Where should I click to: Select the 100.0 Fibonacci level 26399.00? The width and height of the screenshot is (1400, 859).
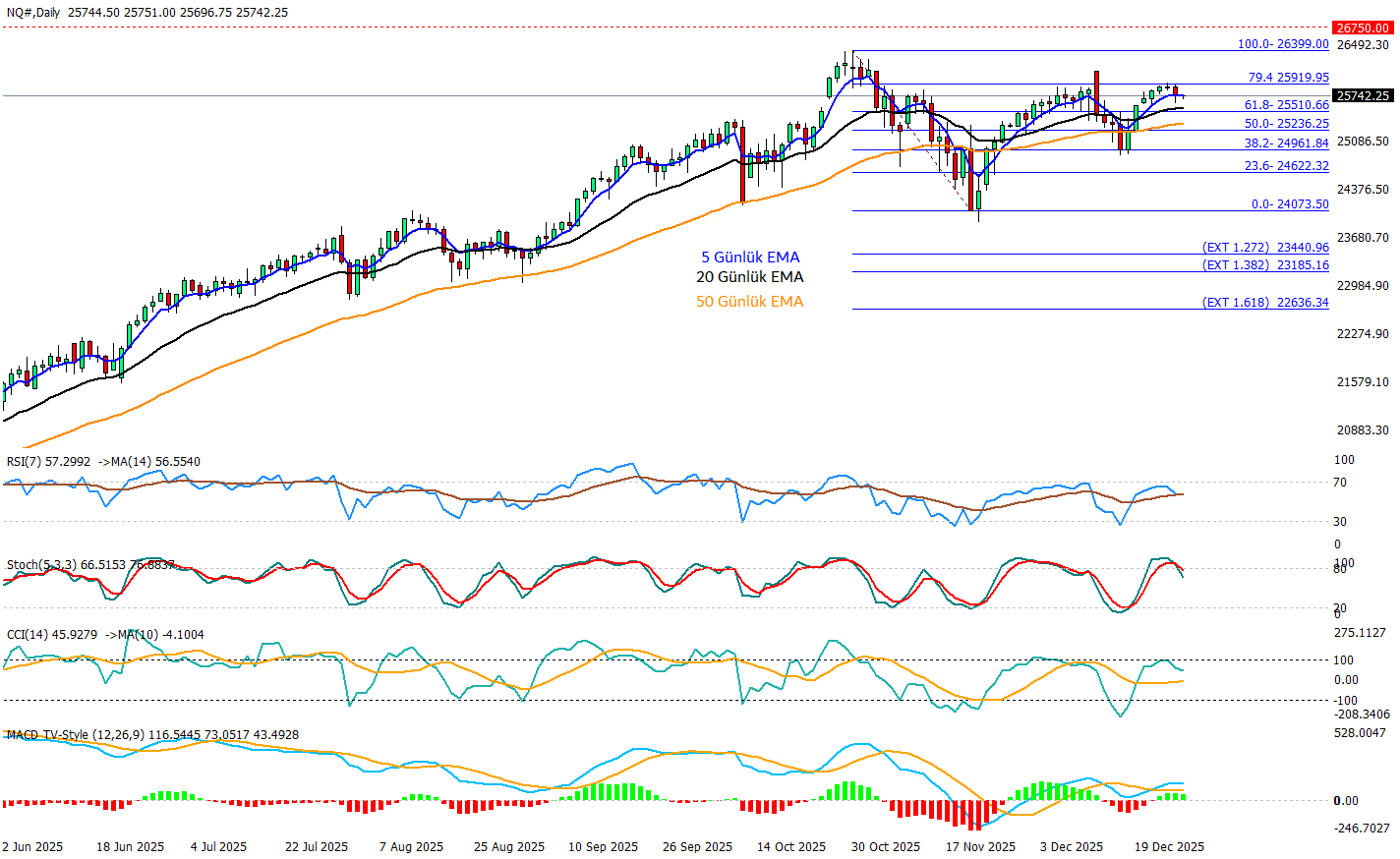click(1282, 44)
